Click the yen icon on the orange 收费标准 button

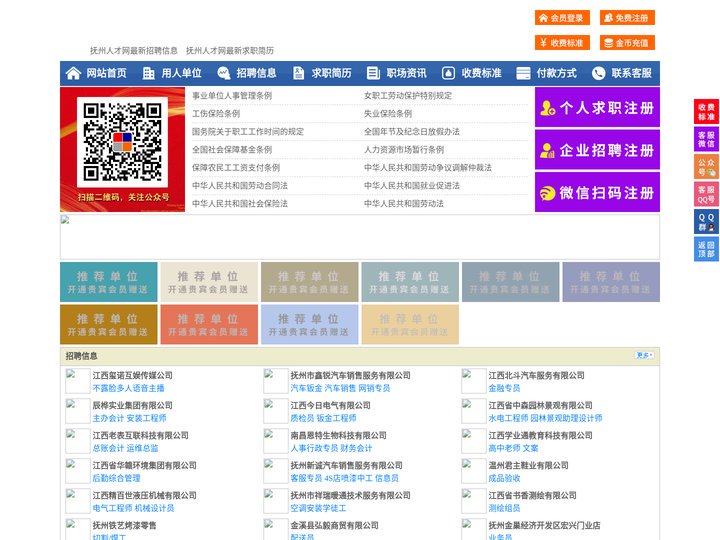pyautogui.click(x=543, y=43)
